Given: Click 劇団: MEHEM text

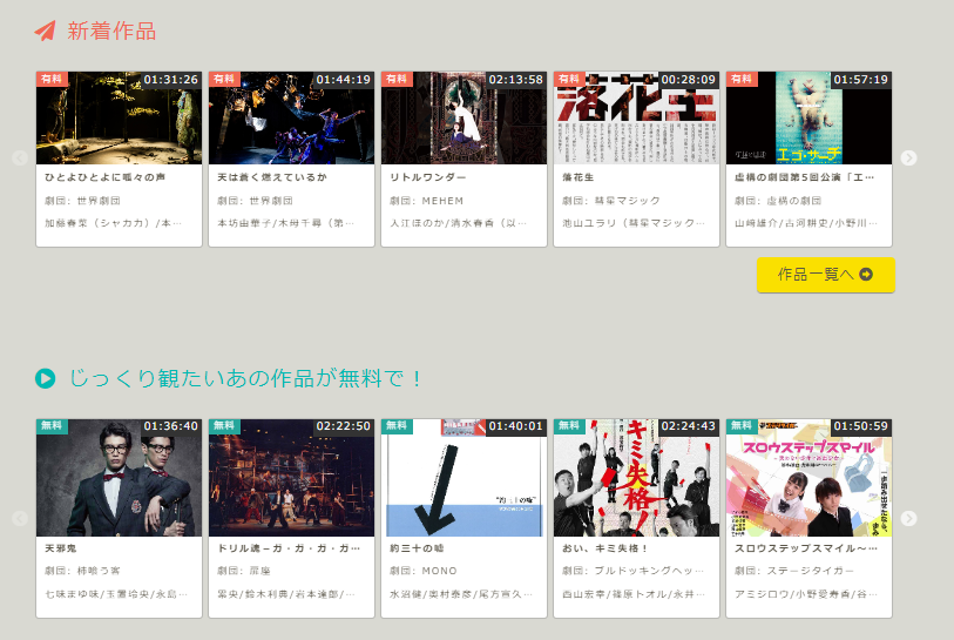Looking at the screenshot, I should [x=427, y=200].
